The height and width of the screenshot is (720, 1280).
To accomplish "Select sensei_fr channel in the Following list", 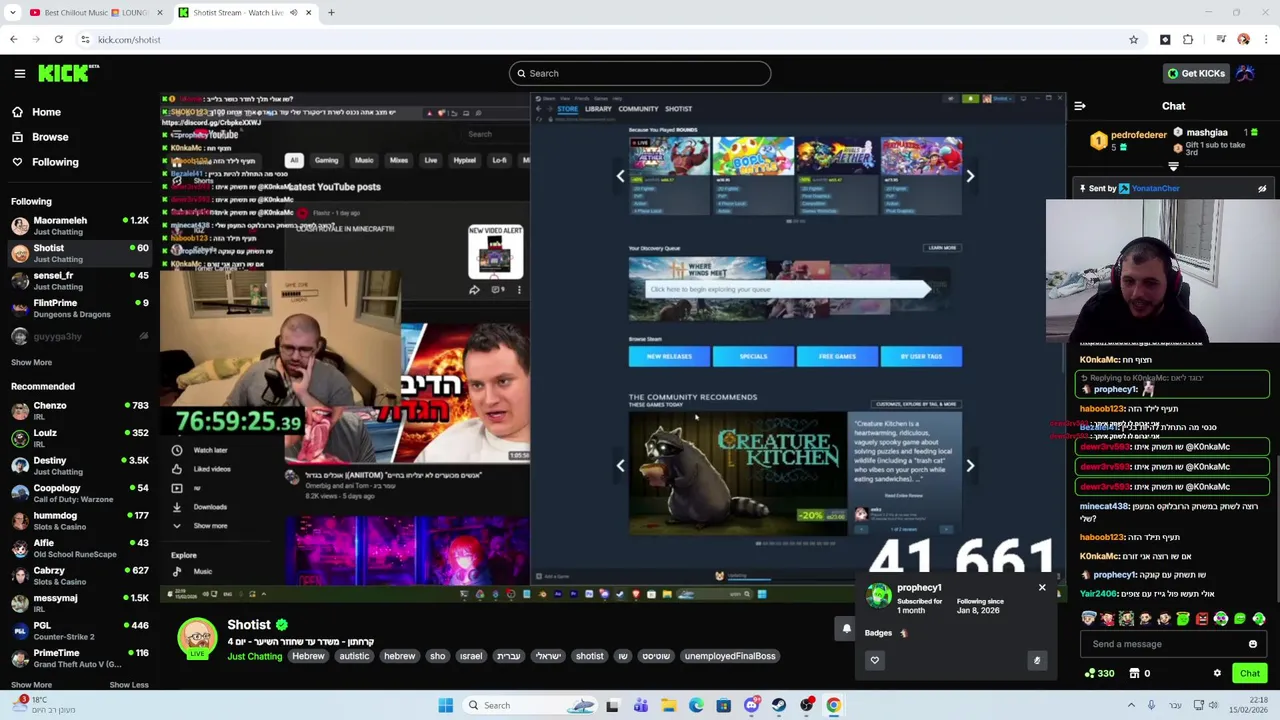I will click(78, 281).
